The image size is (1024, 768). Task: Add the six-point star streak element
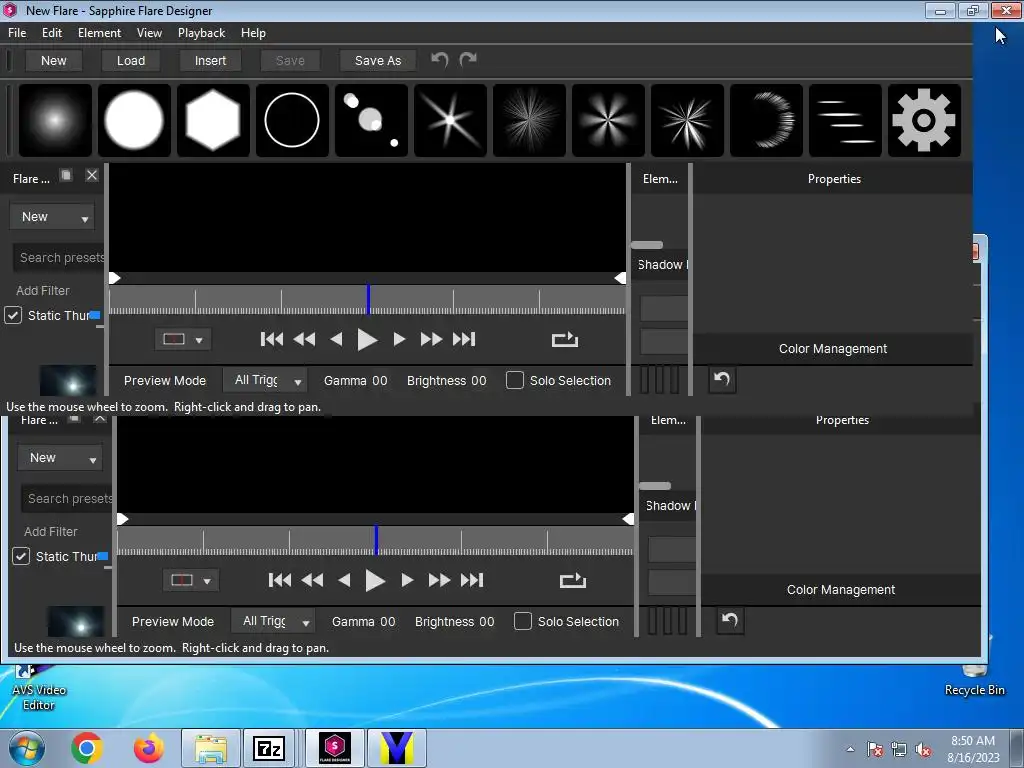[450, 120]
